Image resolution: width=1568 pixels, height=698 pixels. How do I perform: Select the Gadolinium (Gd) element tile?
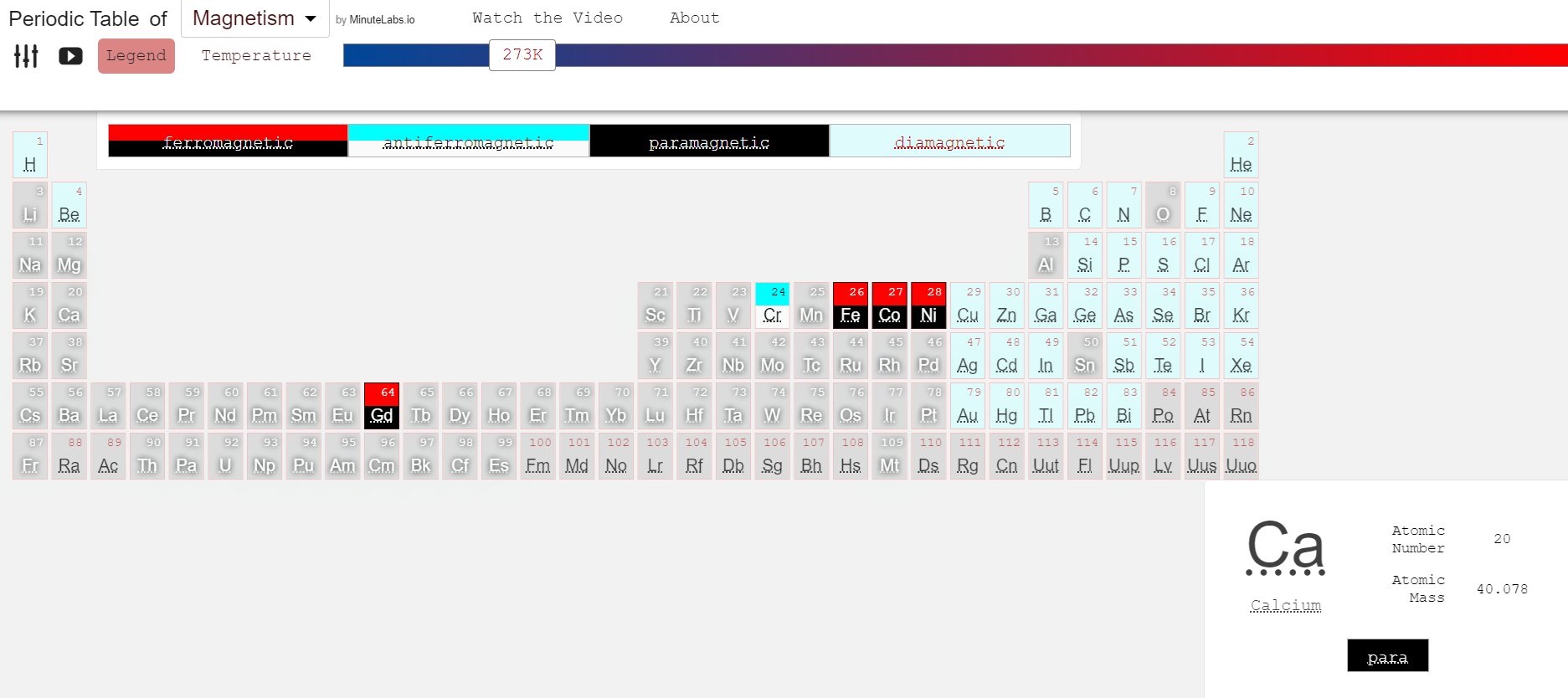click(381, 406)
